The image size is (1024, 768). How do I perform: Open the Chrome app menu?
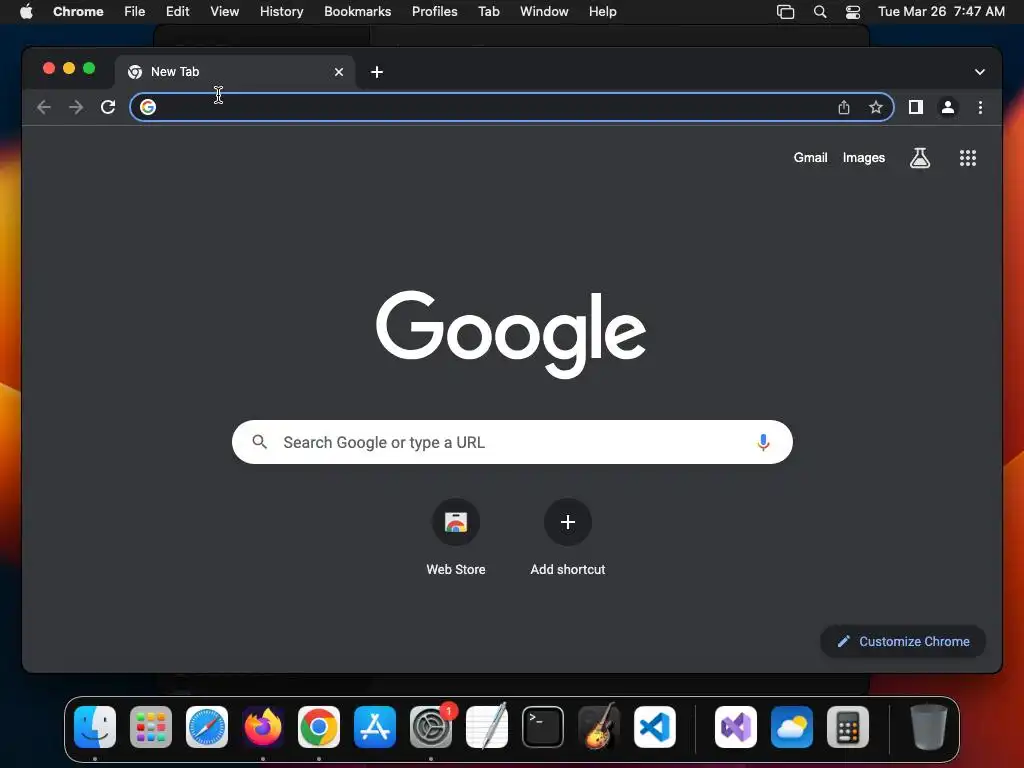[x=78, y=12]
